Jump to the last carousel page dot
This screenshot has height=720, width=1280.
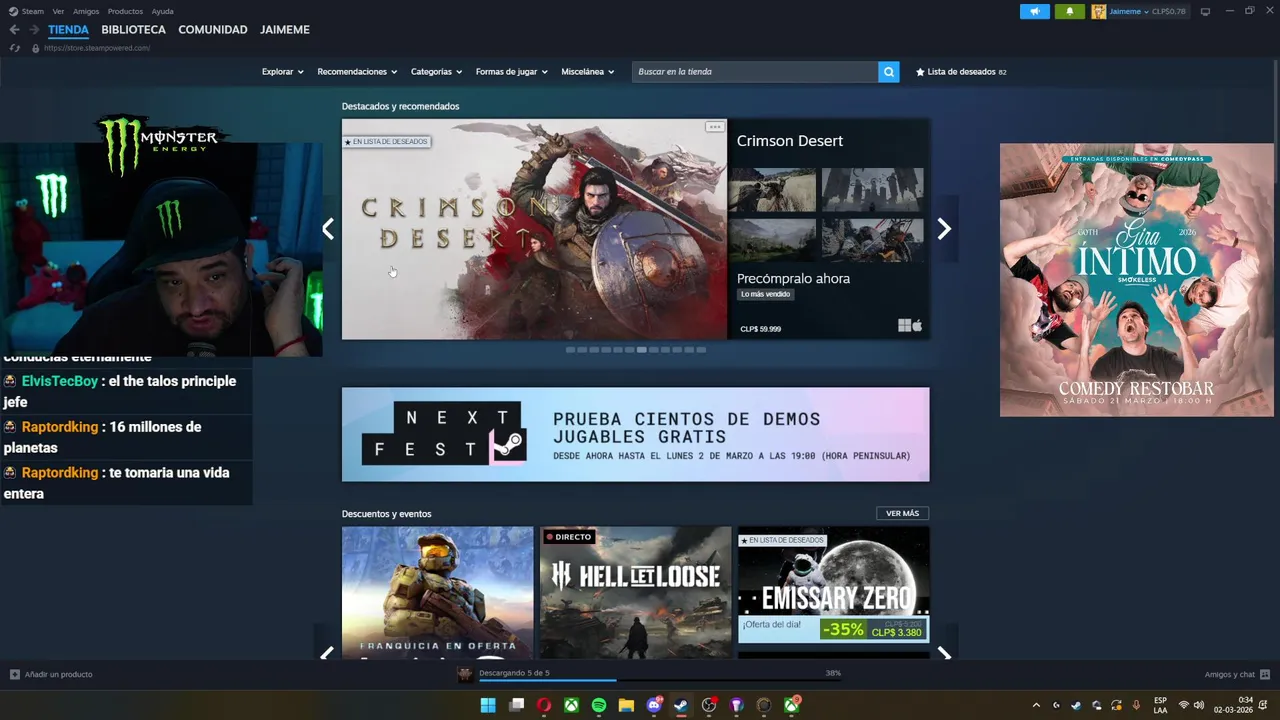701,350
